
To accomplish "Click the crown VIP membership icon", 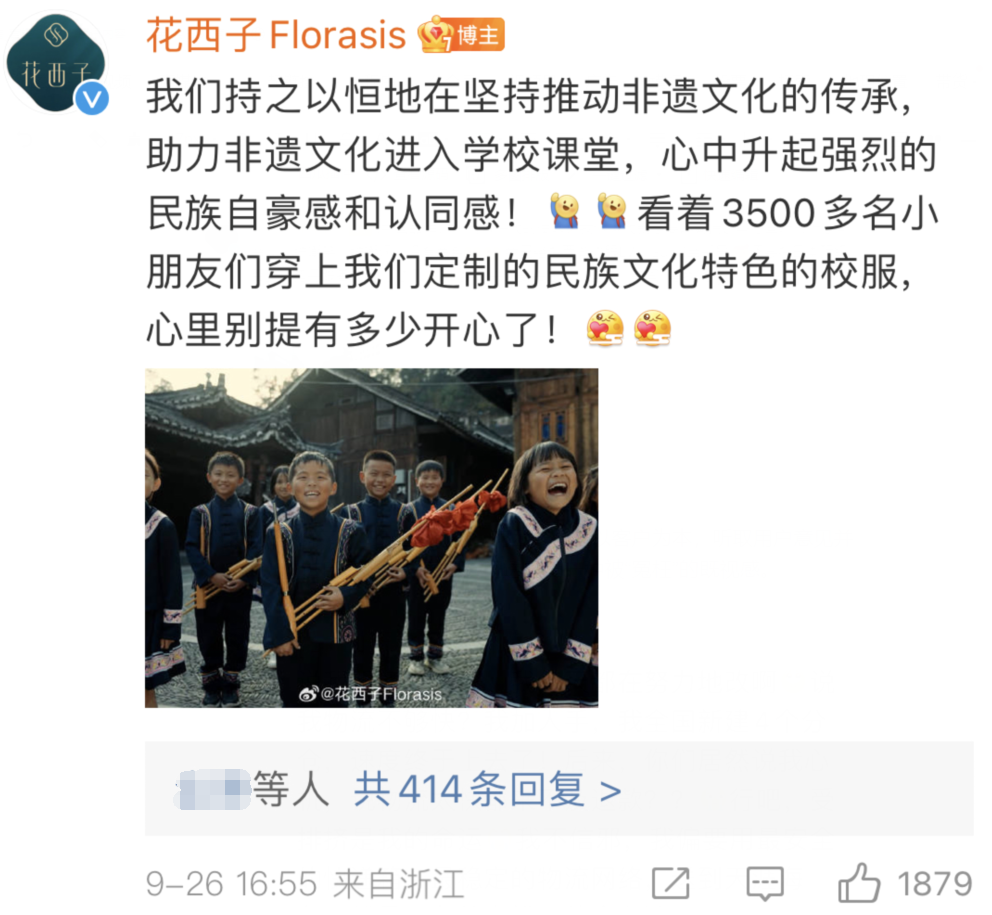I will 435,35.
